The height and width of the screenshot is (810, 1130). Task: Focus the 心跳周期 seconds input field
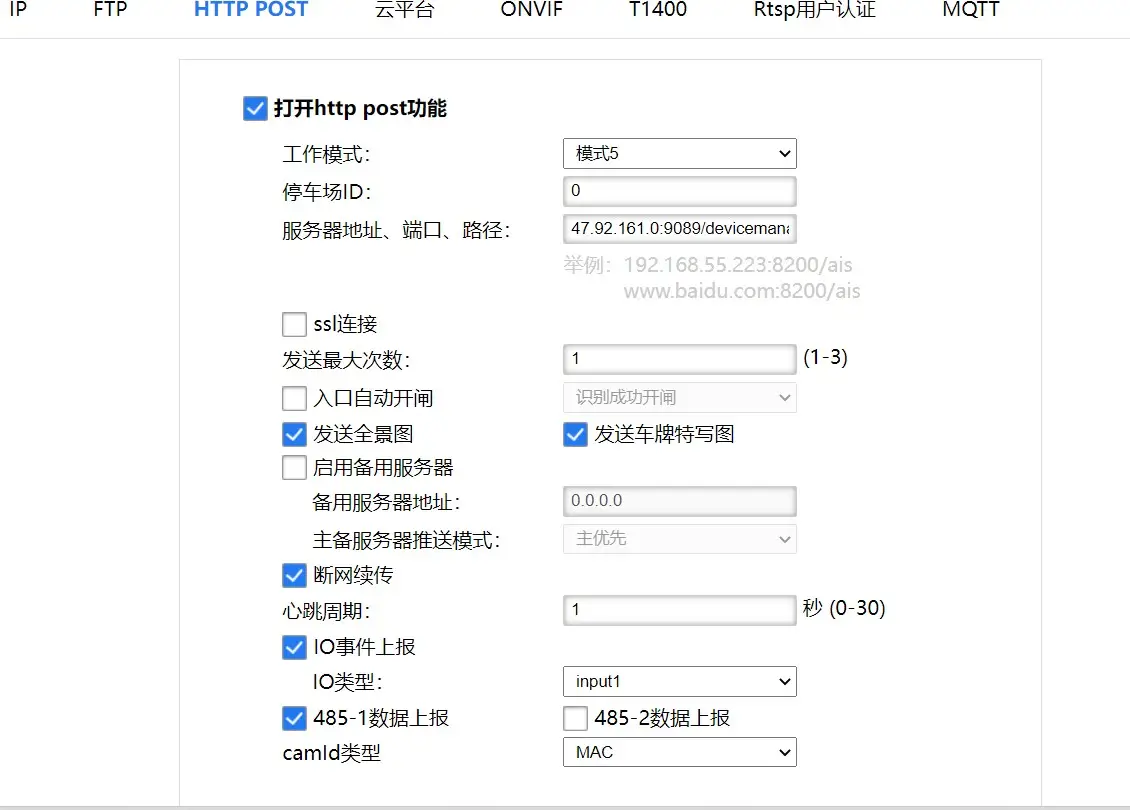pyautogui.click(x=679, y=610)
